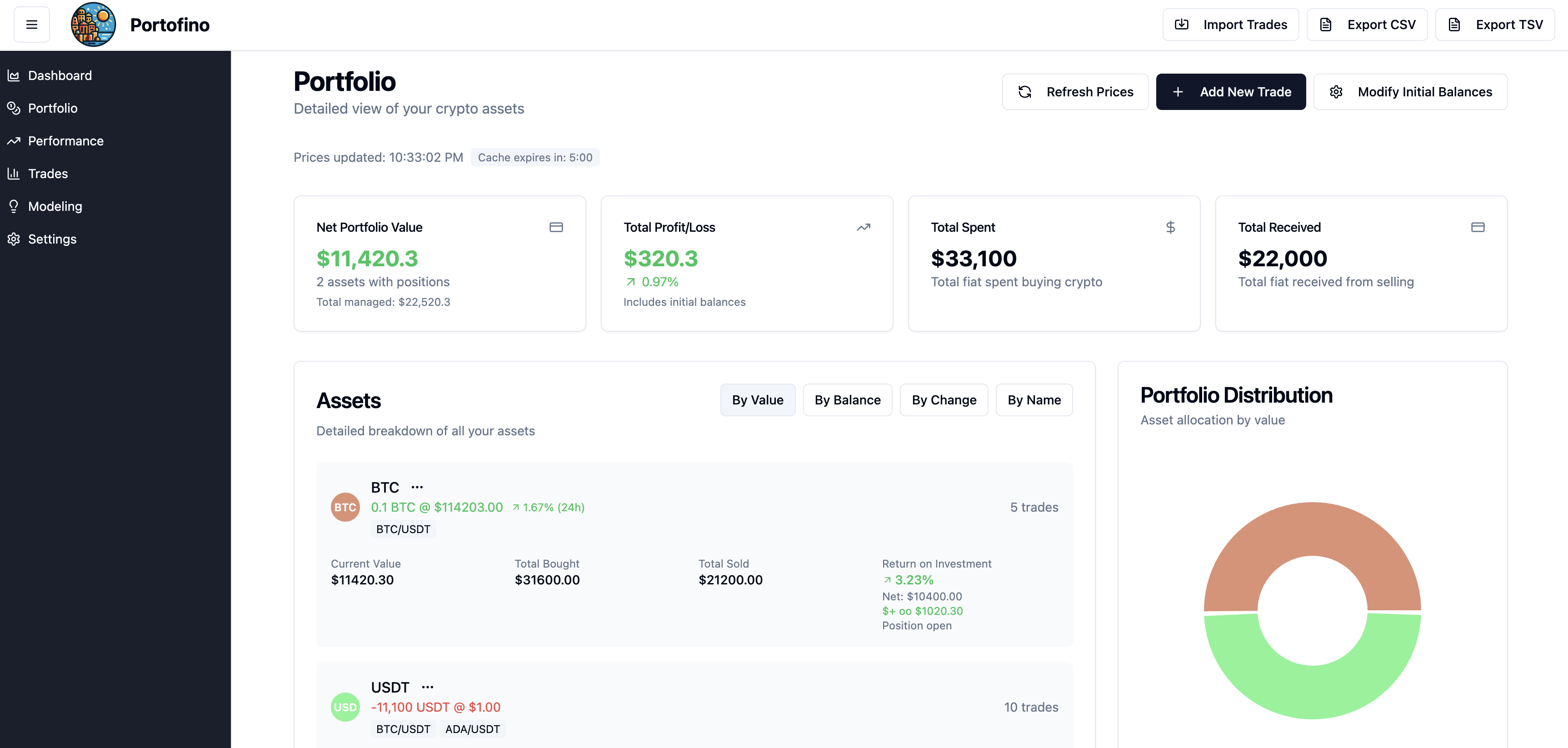The image size is (1568, 748).
Task: Click the card icon on Total Received
Action: point(1477,227)
